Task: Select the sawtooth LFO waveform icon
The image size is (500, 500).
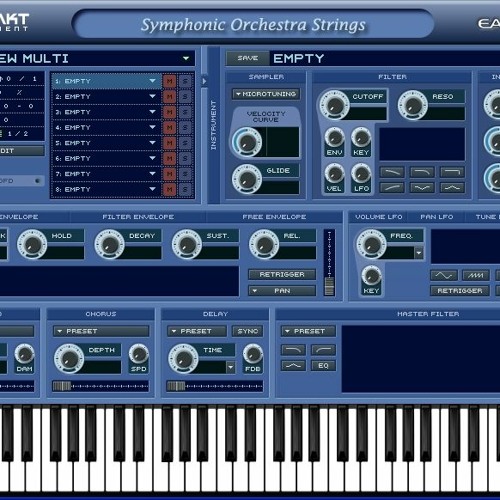Action: (x=476, y=275)
